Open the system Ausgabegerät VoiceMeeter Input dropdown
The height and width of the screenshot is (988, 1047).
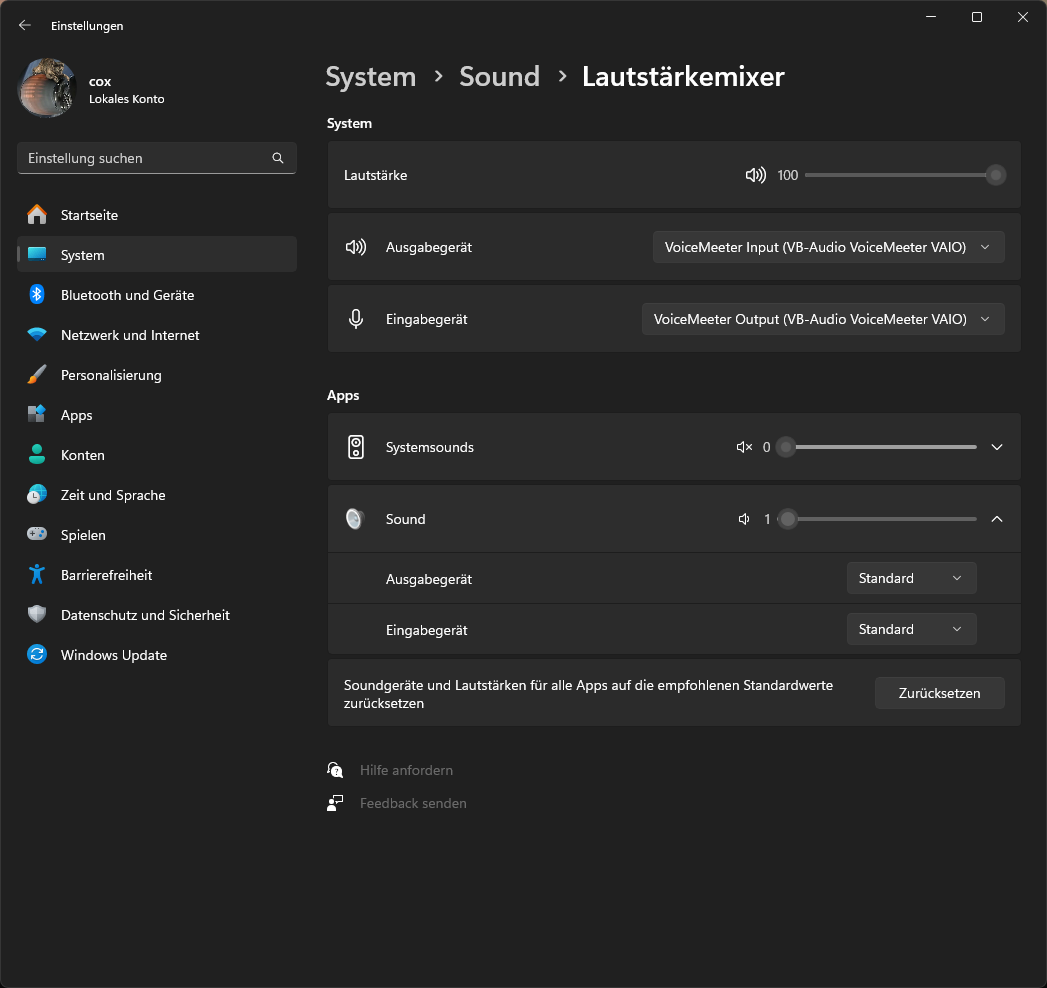coord(828,247)
